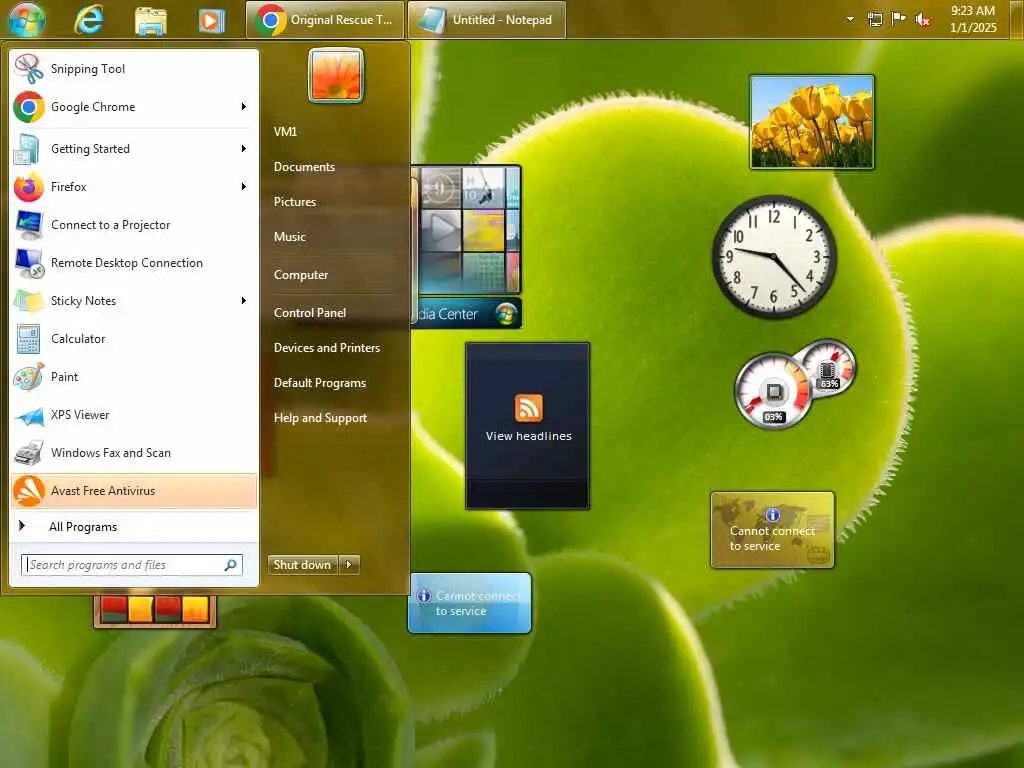Click the Media Center Windows logo
Screen dimensions: 1024x768
(505, 314)
